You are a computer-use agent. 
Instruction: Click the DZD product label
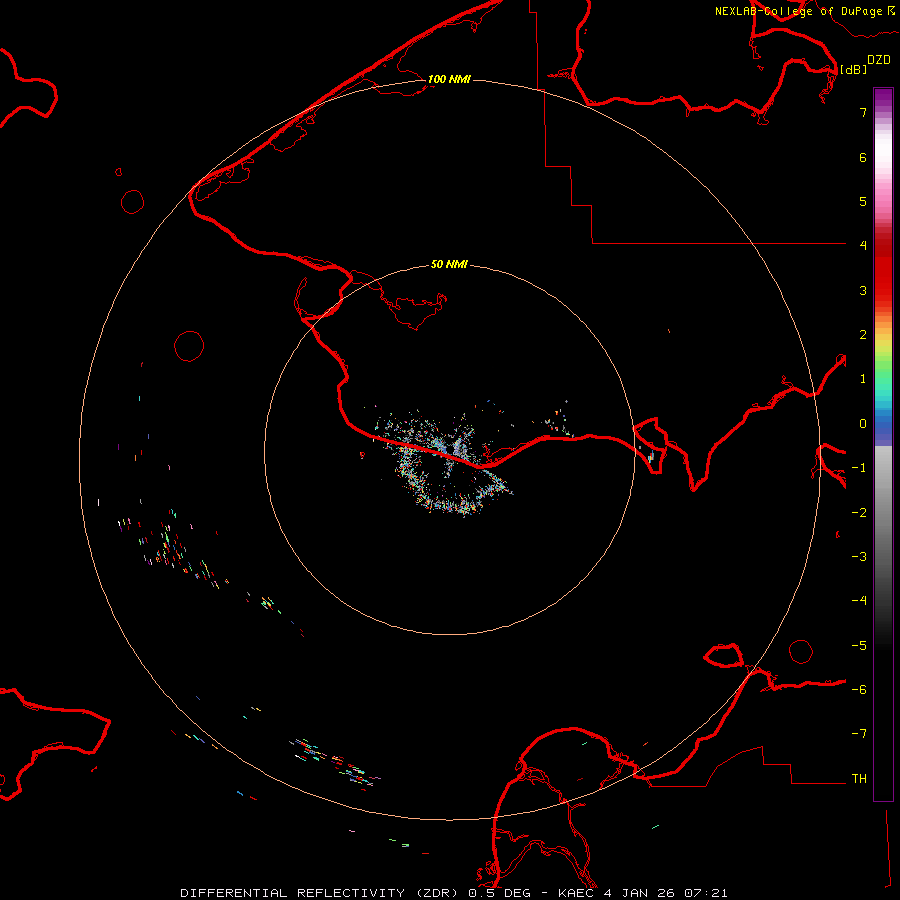pyautogui.click(x=878, y=60)
